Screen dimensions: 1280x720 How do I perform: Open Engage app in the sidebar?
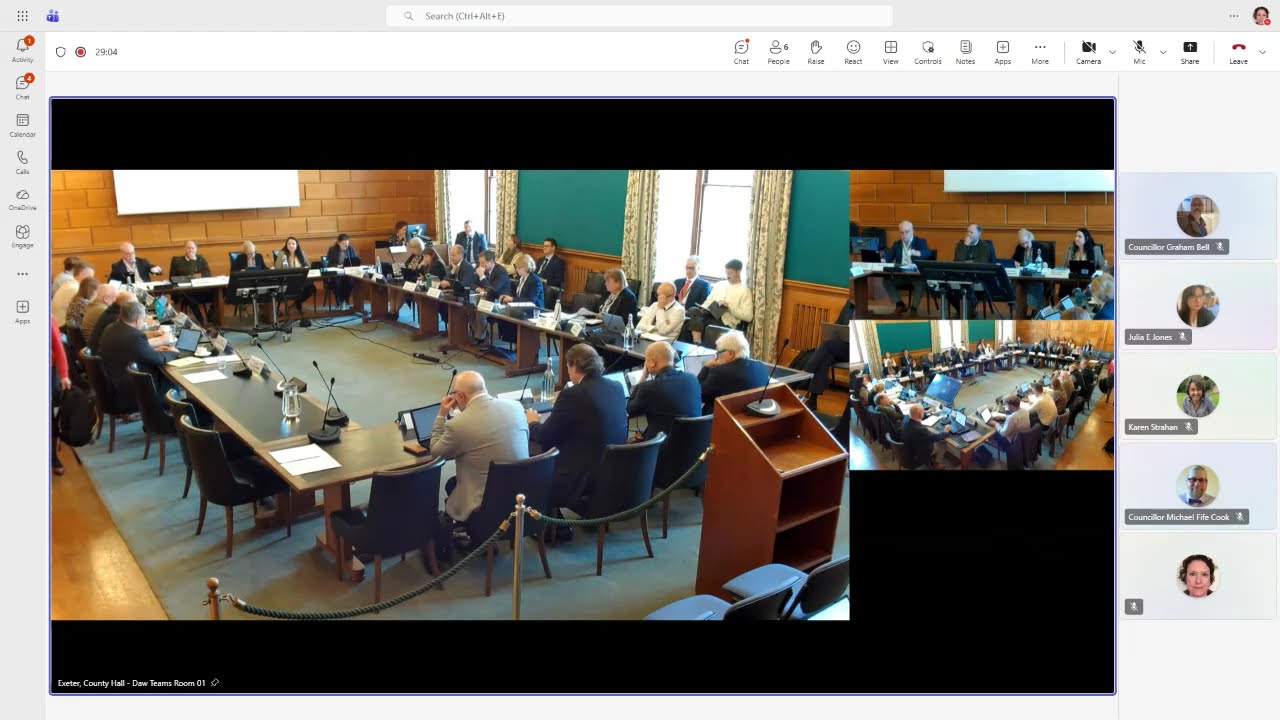(x=22, y=236)
